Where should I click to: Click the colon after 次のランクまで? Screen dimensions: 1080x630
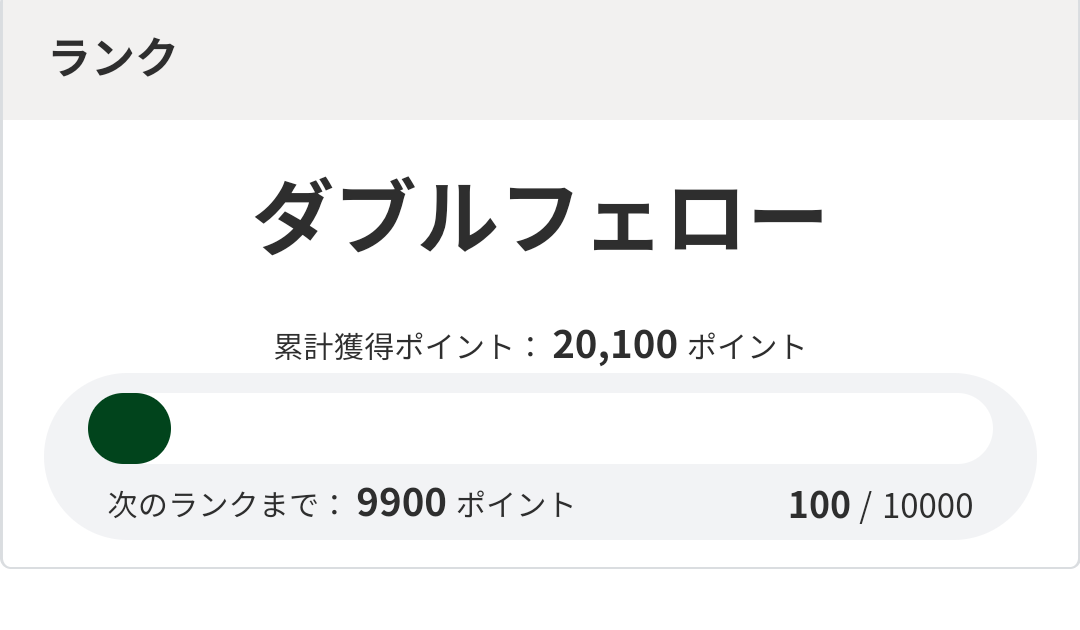point(334,505)
